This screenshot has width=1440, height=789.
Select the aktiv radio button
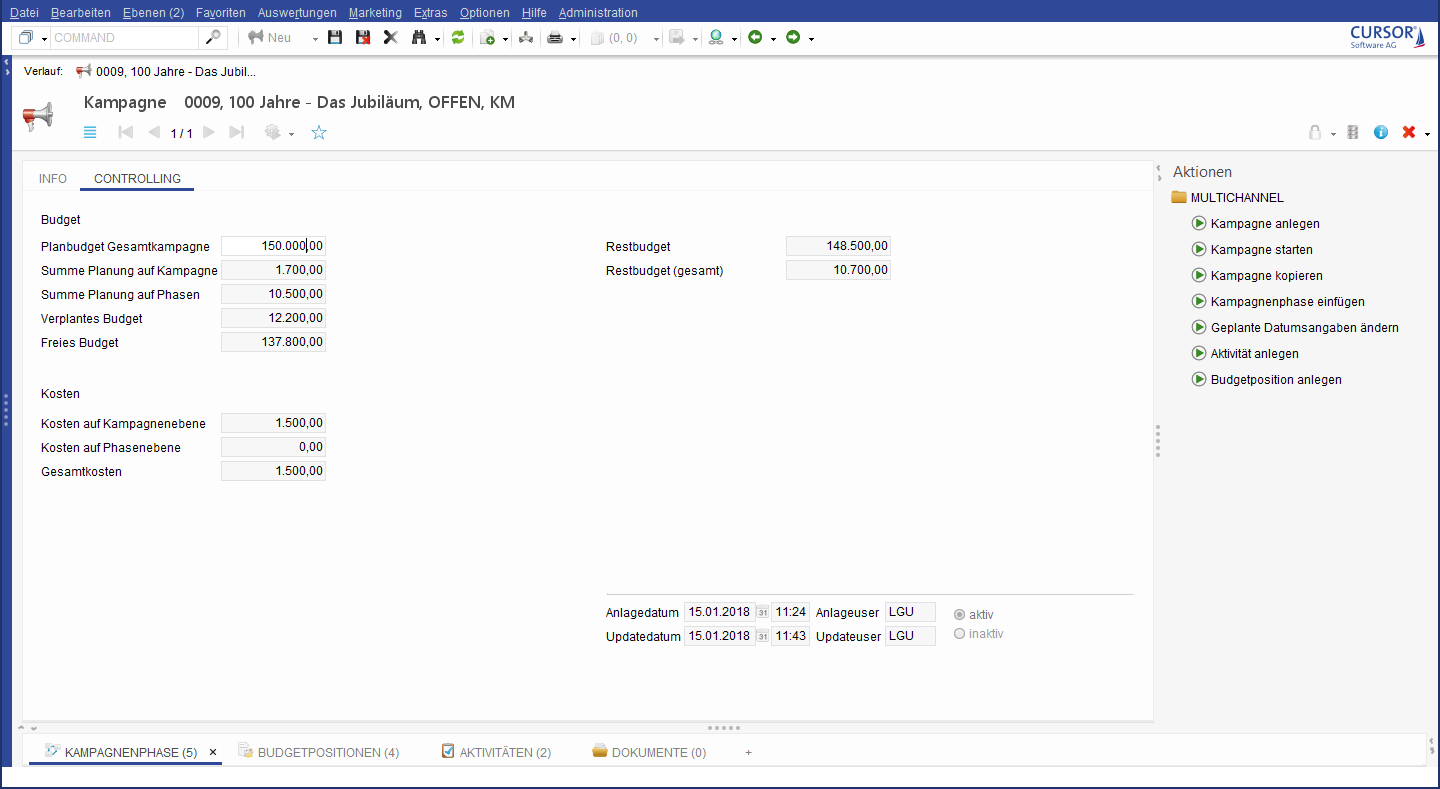click(x=960, y=614)
